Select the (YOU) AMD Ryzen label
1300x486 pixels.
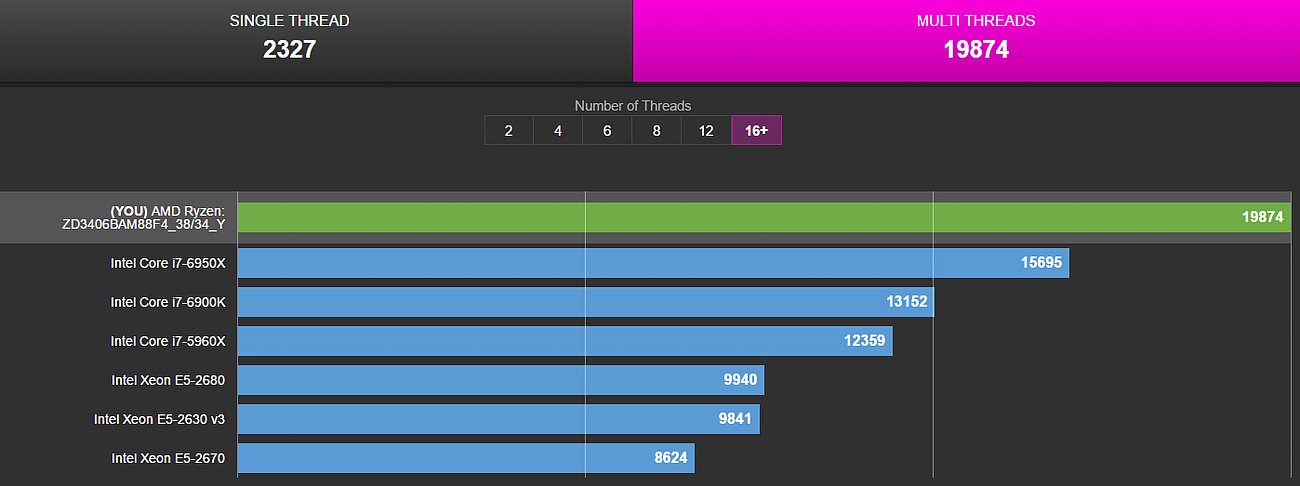tap(144, 218)
